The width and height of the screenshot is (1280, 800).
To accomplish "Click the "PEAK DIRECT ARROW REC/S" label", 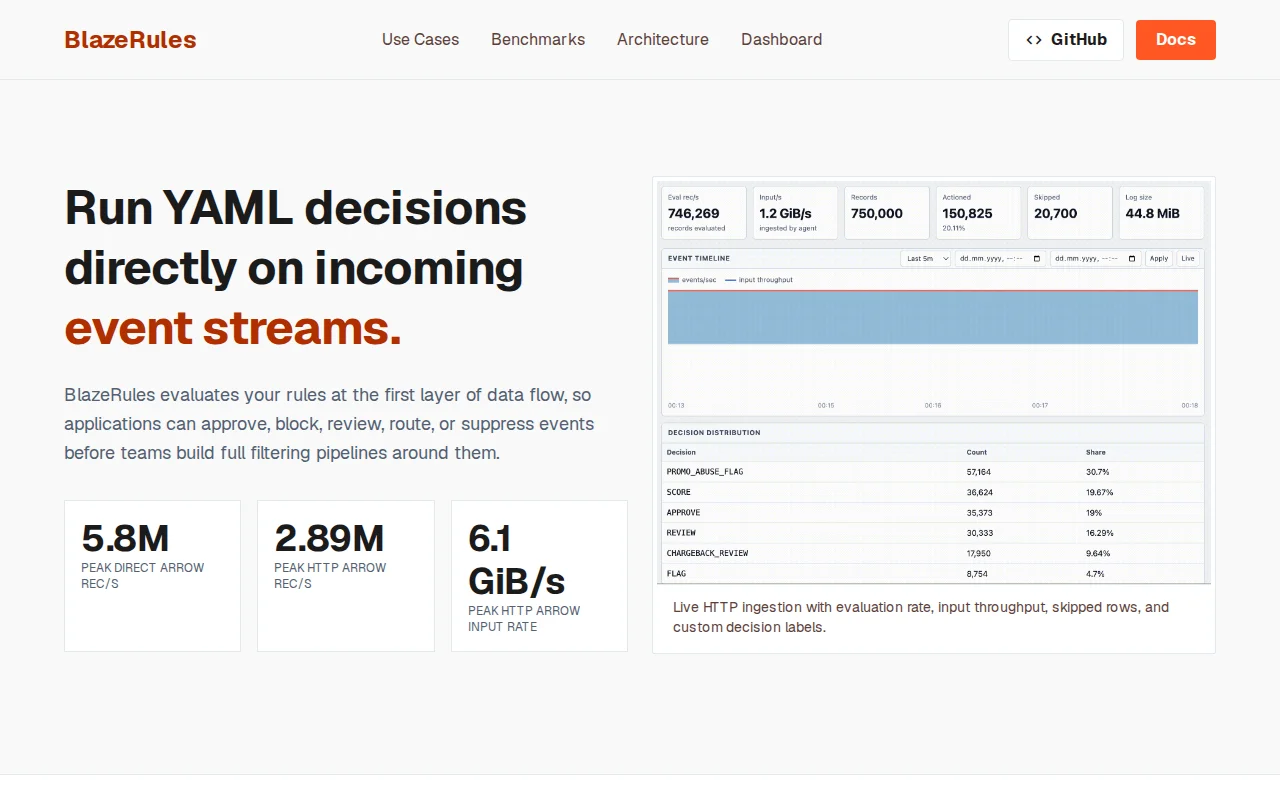I will [143, 575].
